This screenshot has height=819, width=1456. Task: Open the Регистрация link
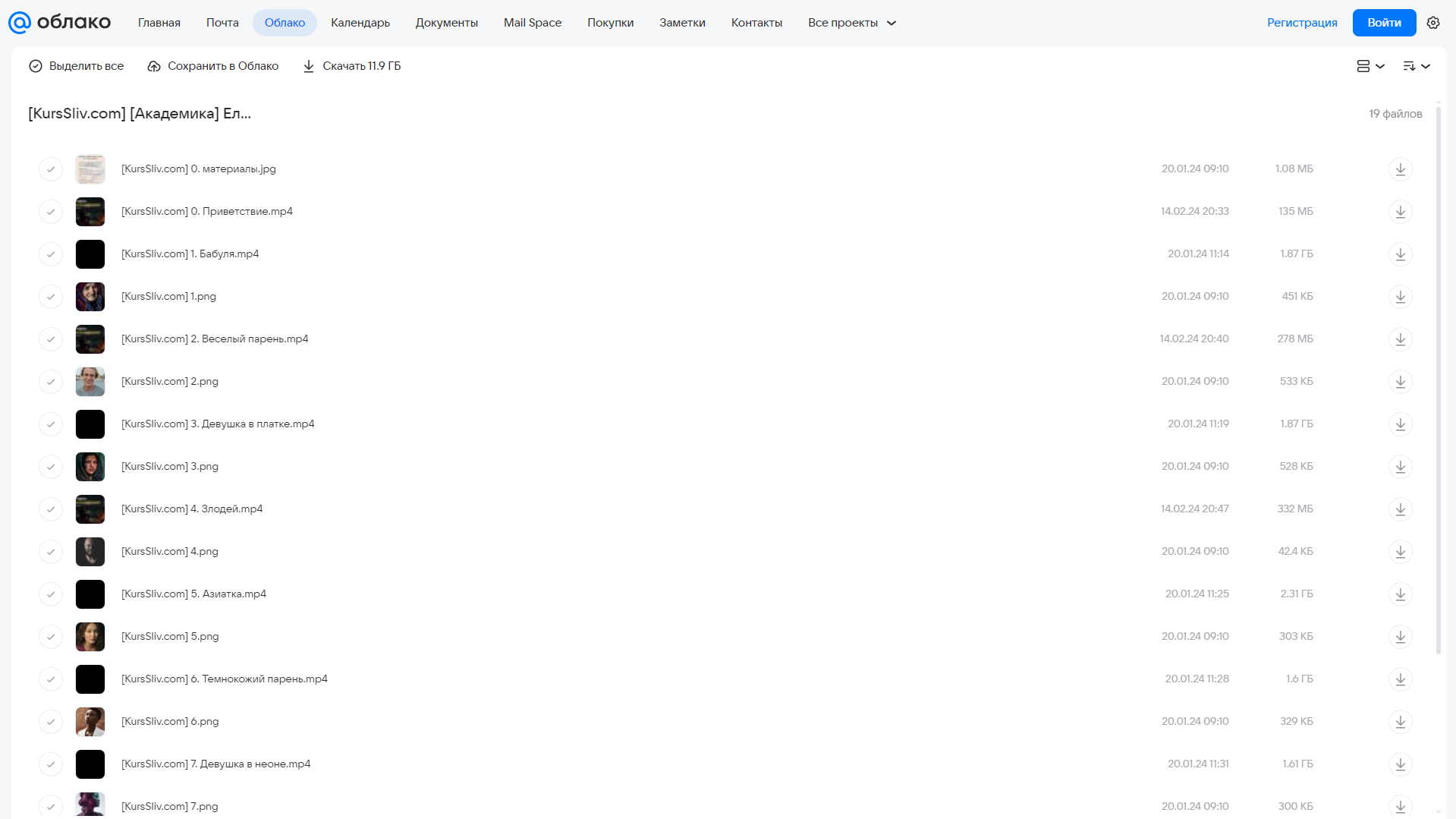(x=1302, y=23)
